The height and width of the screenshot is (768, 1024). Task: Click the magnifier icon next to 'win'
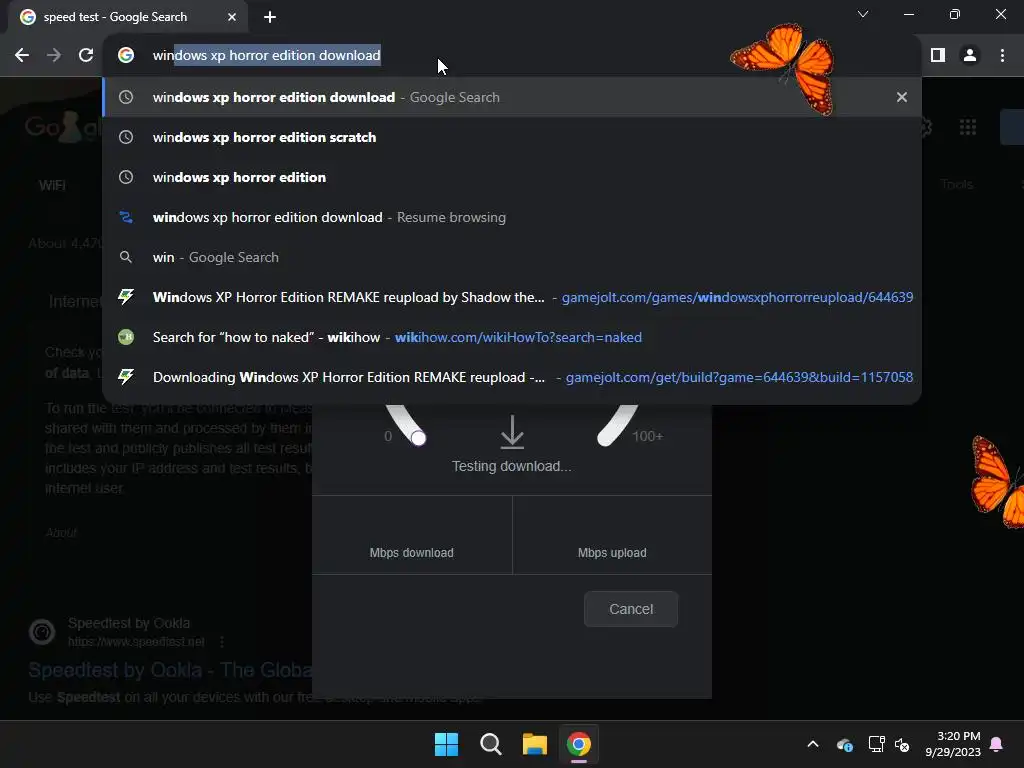[126, 257]
